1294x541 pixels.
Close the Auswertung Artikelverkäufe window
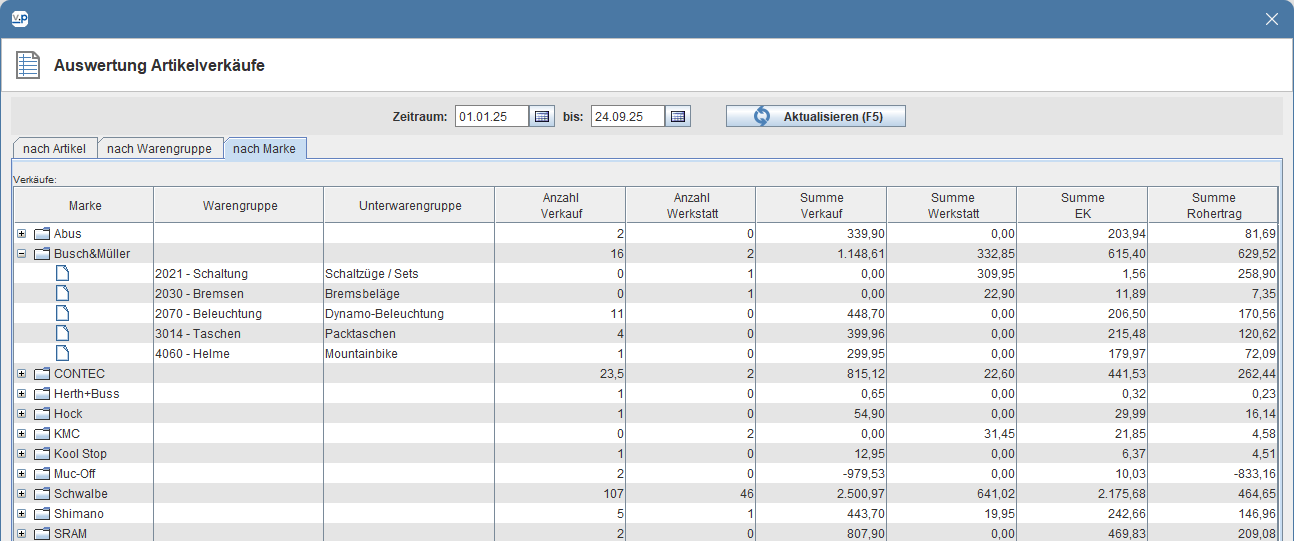click(1272, 19)
